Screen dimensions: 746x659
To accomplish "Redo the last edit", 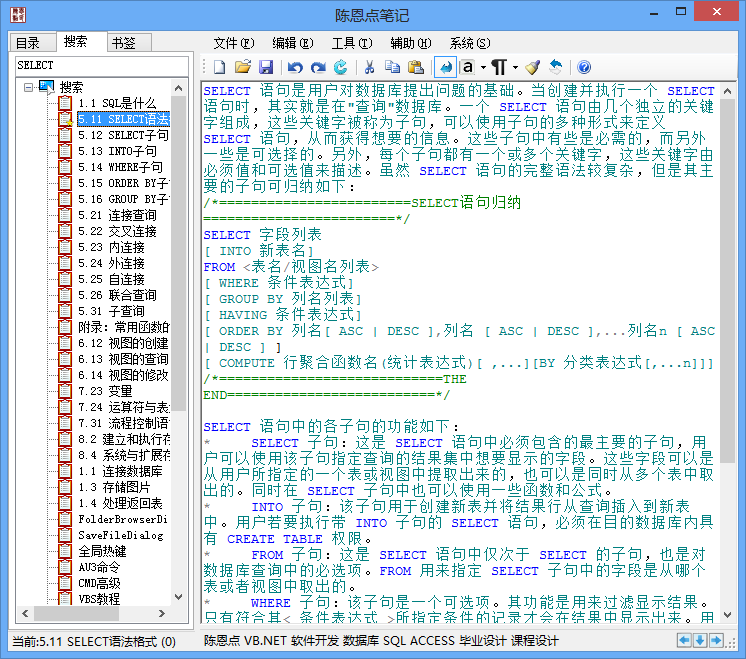I will [318, 67].
